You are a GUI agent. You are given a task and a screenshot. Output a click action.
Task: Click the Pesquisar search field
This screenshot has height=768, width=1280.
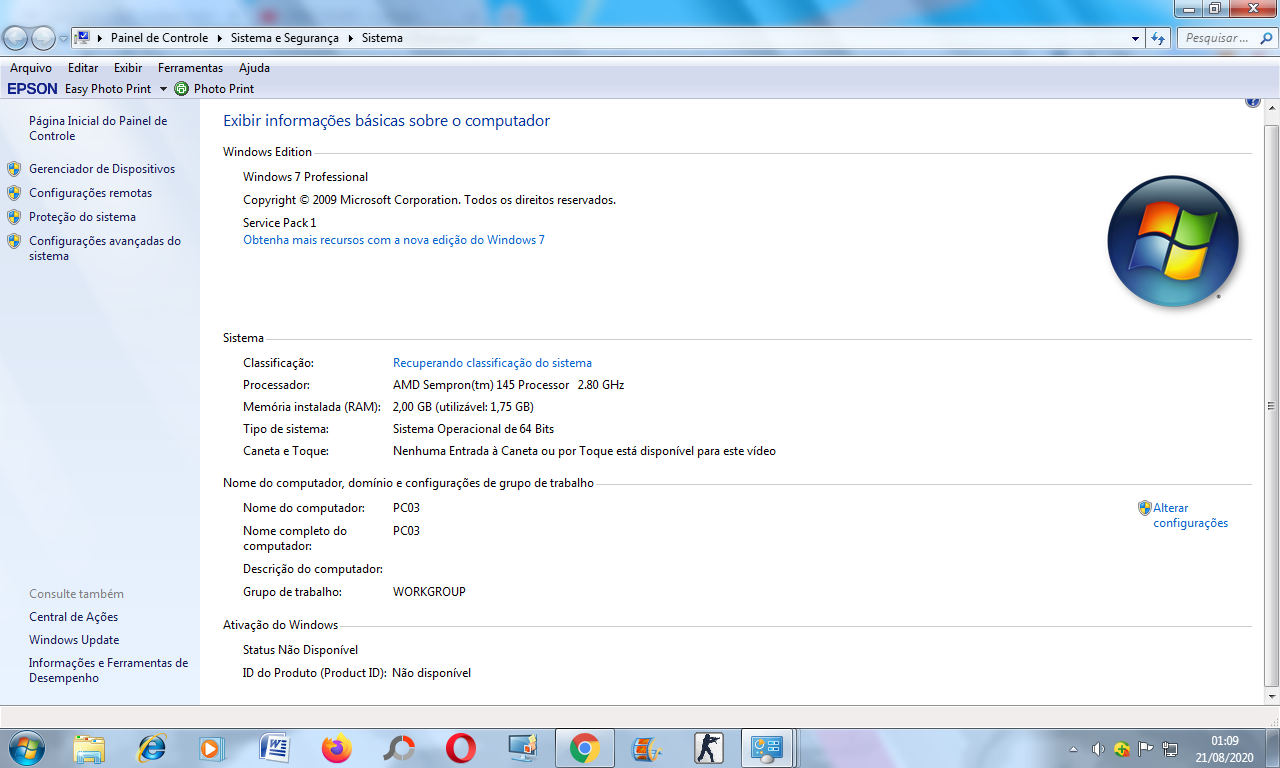pyautogui.click(x=1216, y=38)
